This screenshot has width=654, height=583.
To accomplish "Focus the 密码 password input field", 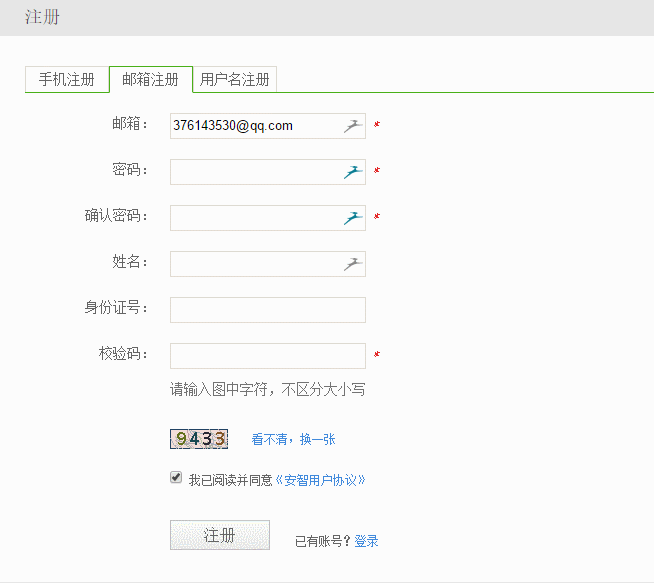I will tap(255, 172).
